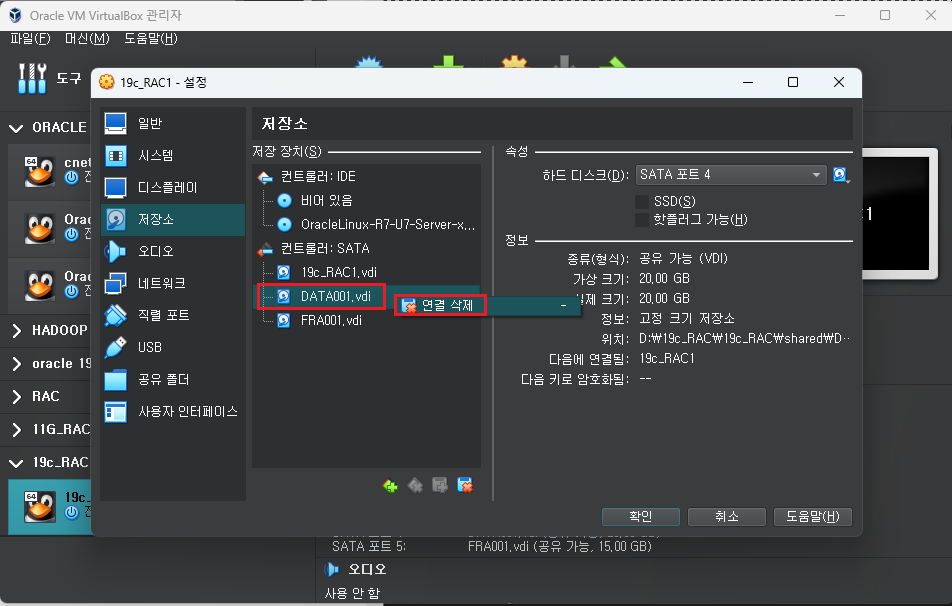Open the 하드 디스크 SATA 포트 4 dropdown
The height and width of the screenshot is (606, 952).
(731, 175)
